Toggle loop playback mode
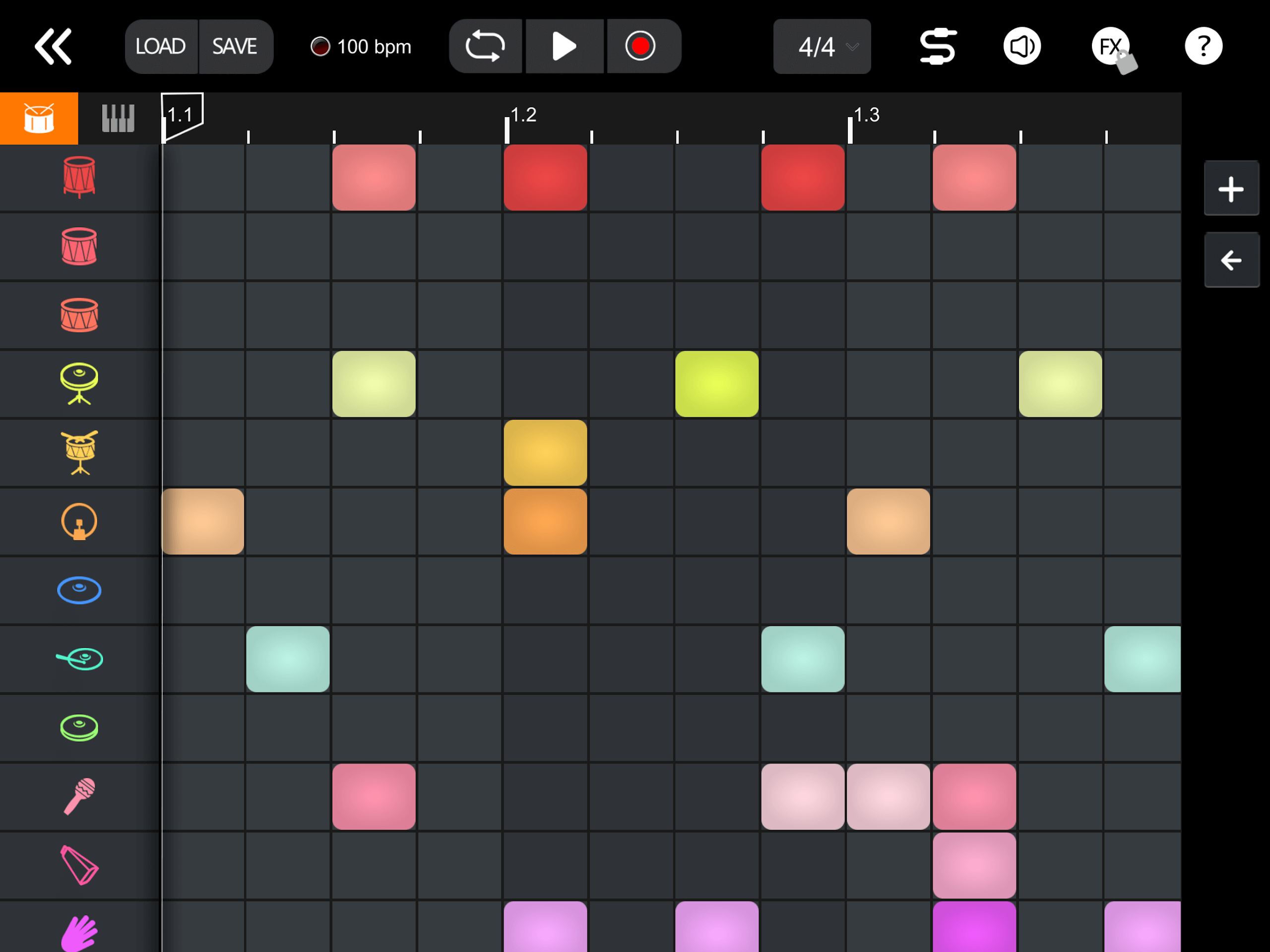This screenshot has height=952, width=1270. click(x=485, y=46)
